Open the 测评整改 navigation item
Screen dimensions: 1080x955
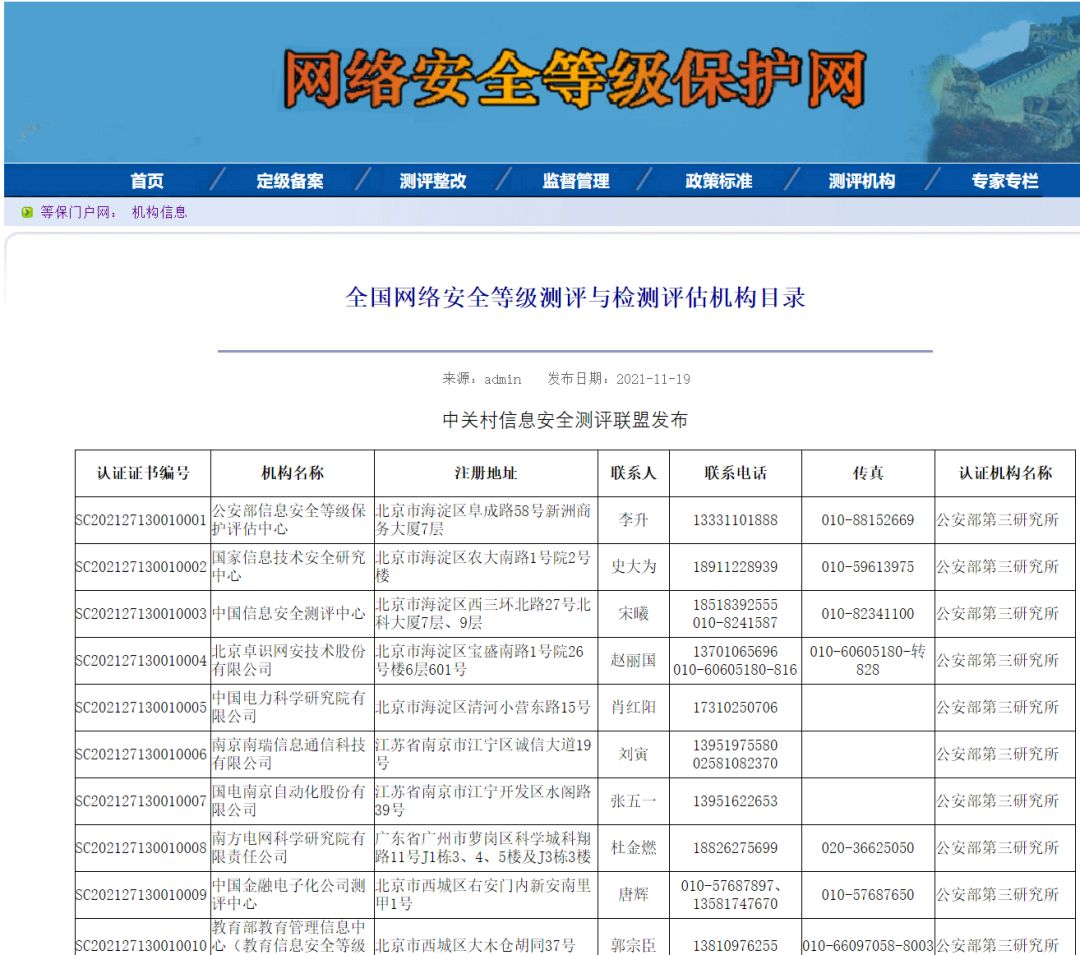coord(433,181)
